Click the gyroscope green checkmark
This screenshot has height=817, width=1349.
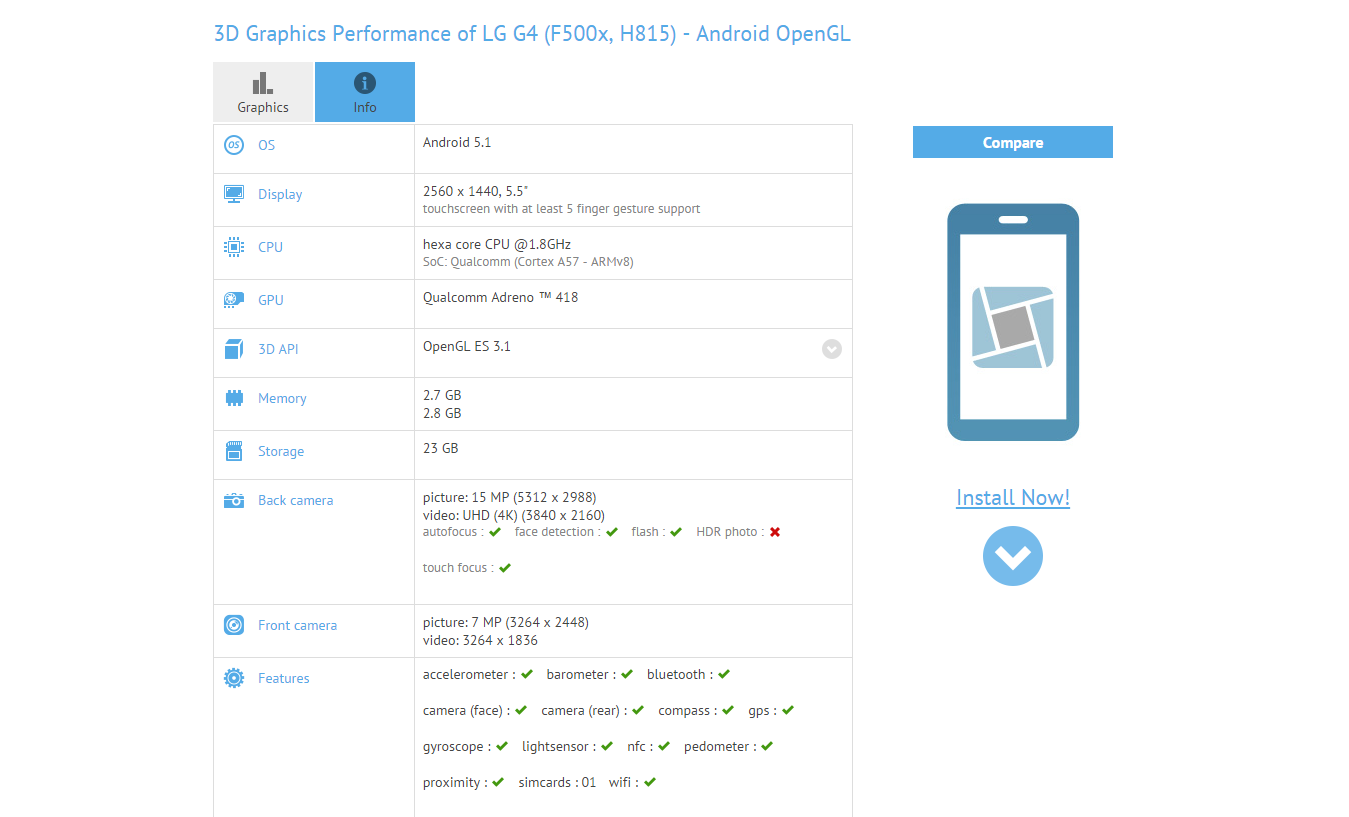click(x=502, y=747)
